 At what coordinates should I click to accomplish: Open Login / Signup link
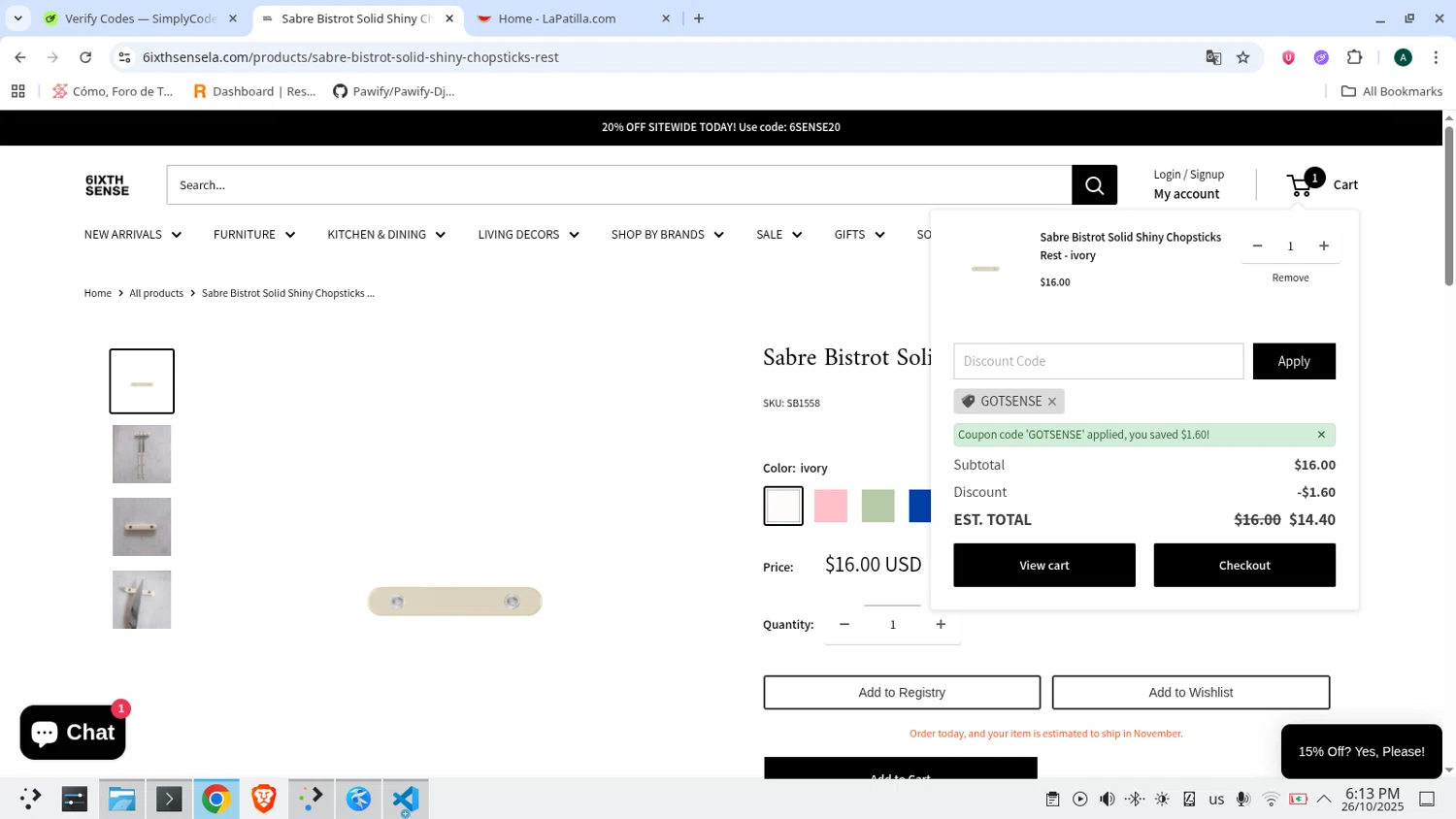pos(1188,175)
